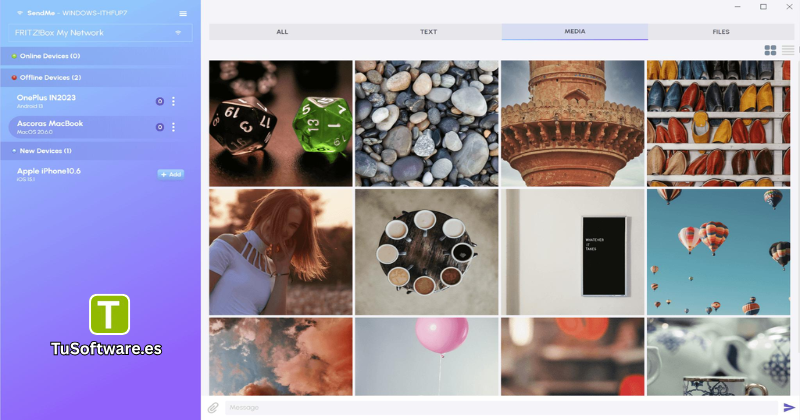This screenshot has width=800, height=420.
Task: Open the three-dot menu for OnePlus IN2023
Action: click(173, 101)
